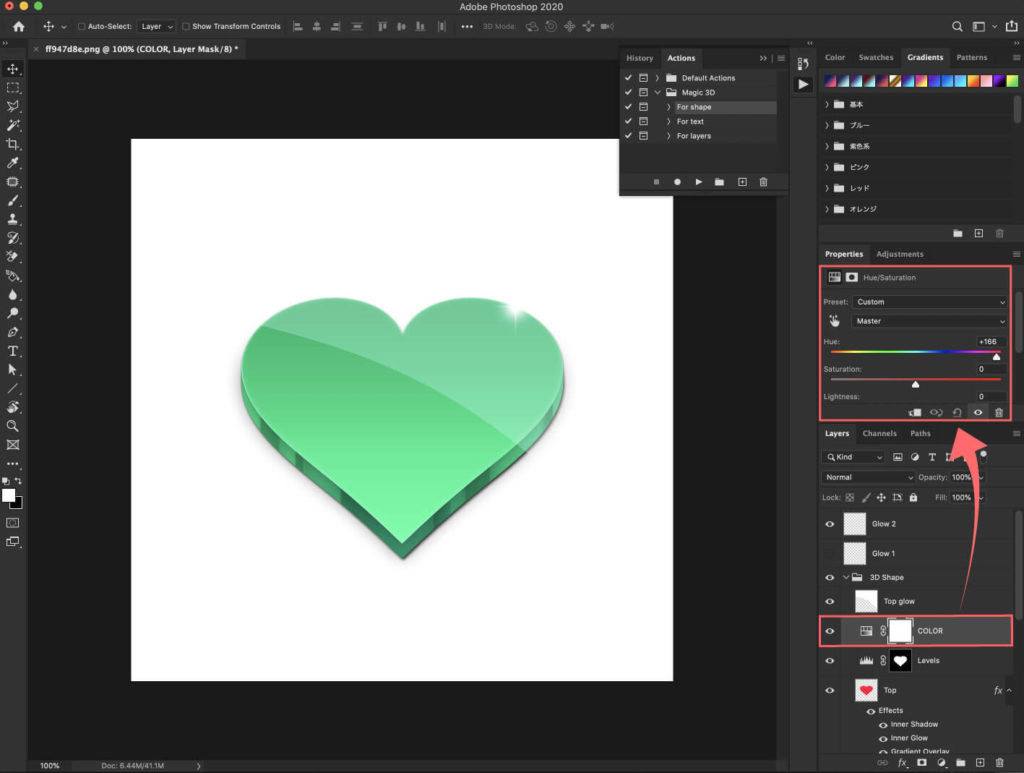Expand the Default Actions set
1024x773 pixels.
tap(657, 78)
